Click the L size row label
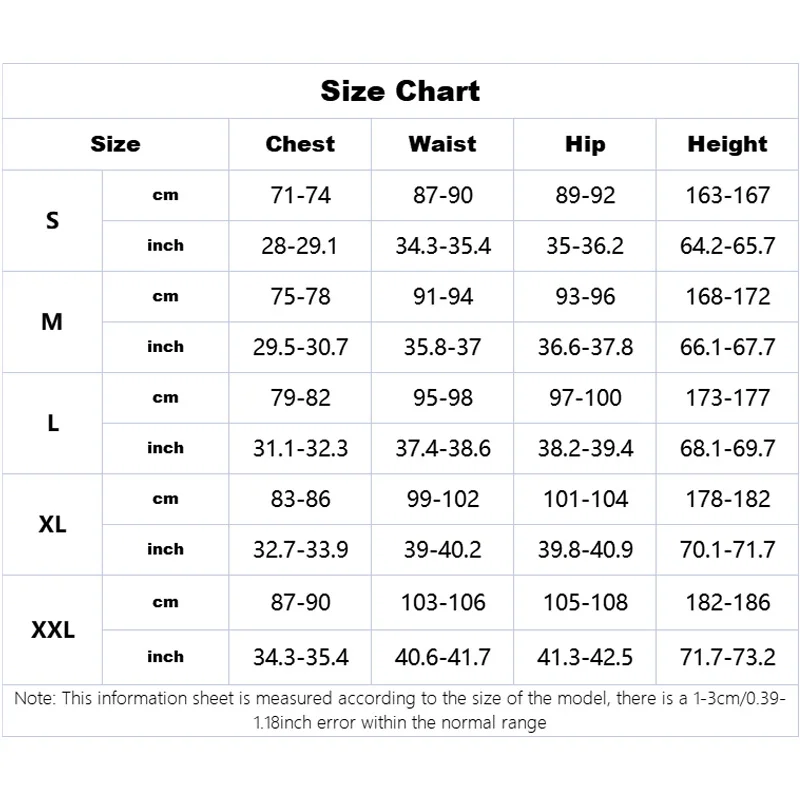 click(x=52, y=423)
